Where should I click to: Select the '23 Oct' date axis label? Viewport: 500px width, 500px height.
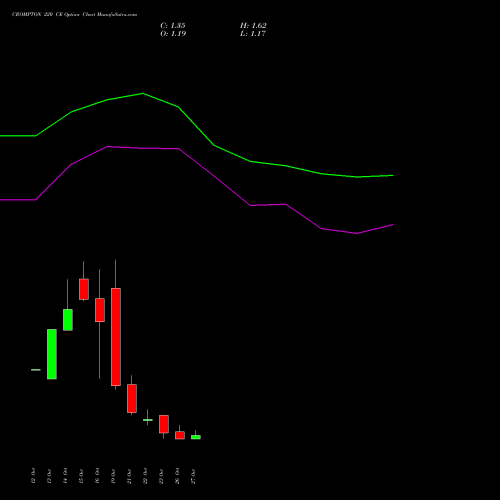coord(161,476)
